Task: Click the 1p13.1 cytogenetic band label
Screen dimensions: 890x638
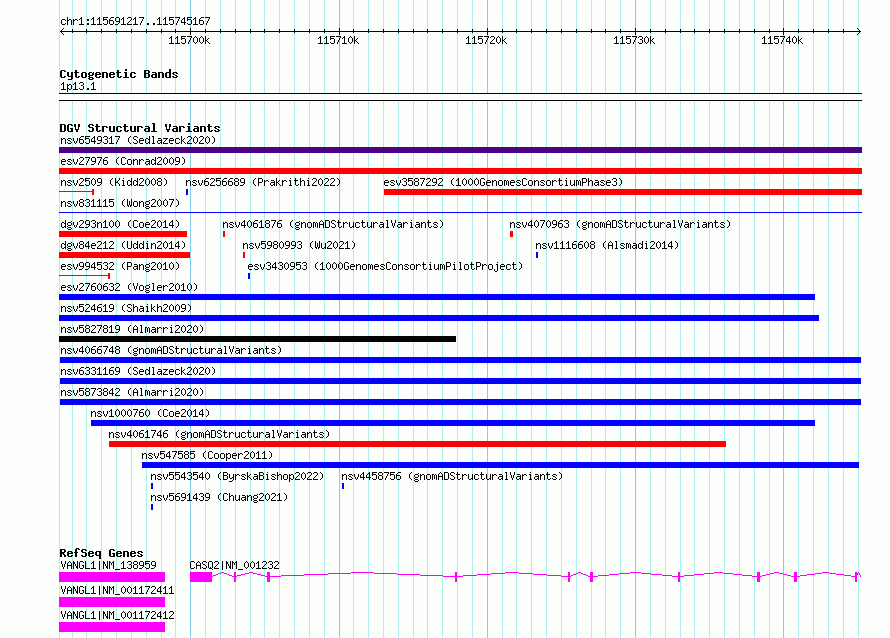Action: tap(78, 86)
